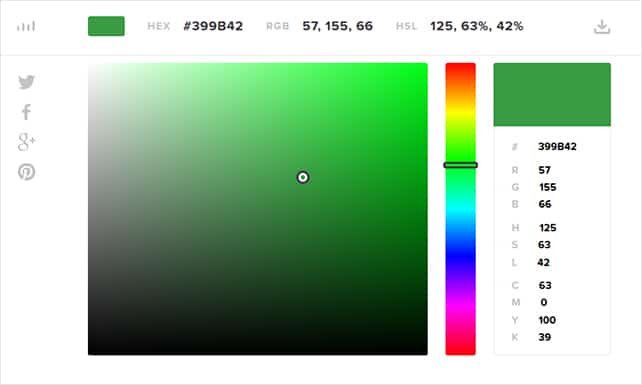This screenshot has width=642, height=385.
Task: Click the circular picker handle in gradient
Action: point(303,177)
